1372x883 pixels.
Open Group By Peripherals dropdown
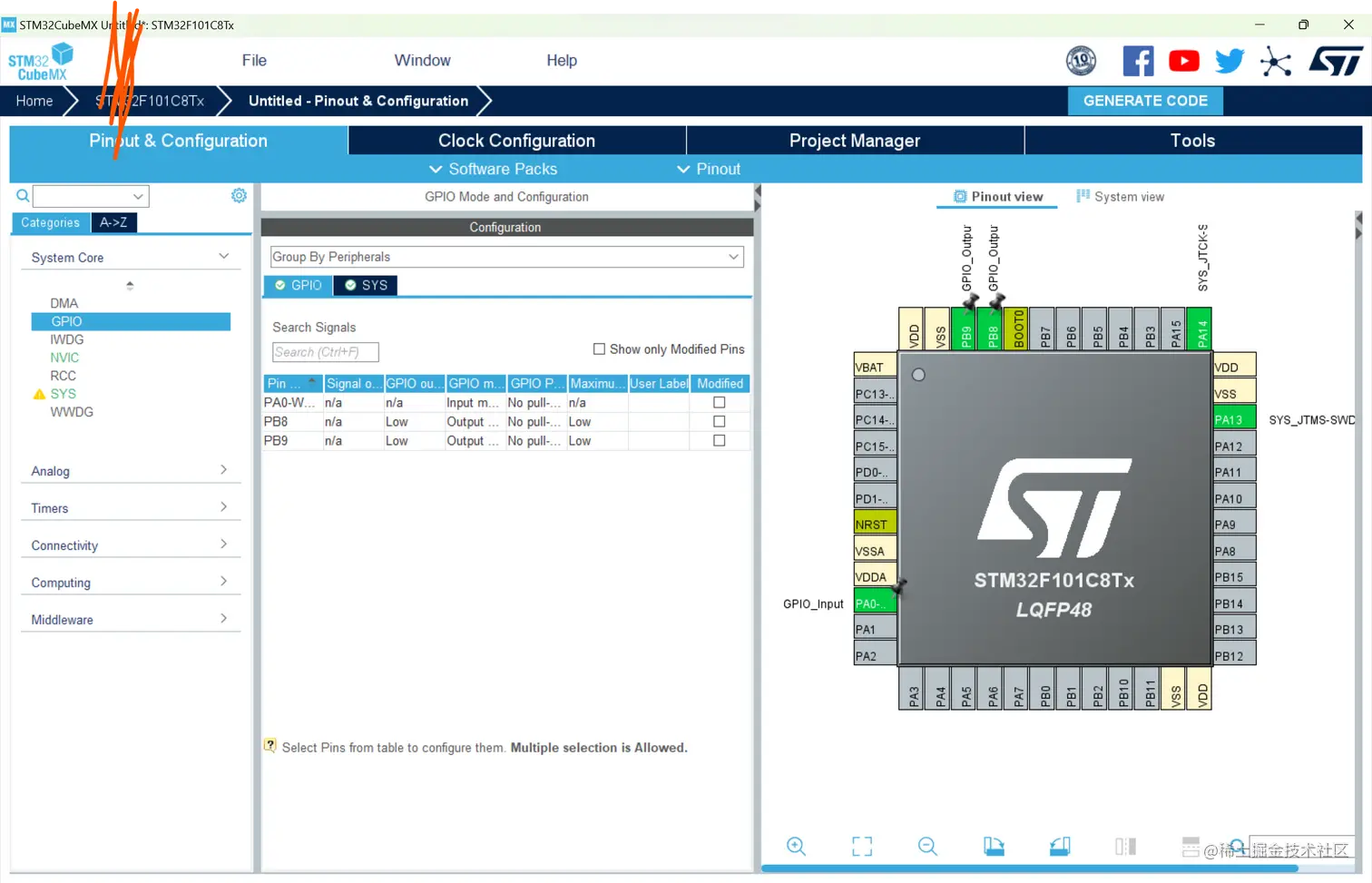coord(507,257)
